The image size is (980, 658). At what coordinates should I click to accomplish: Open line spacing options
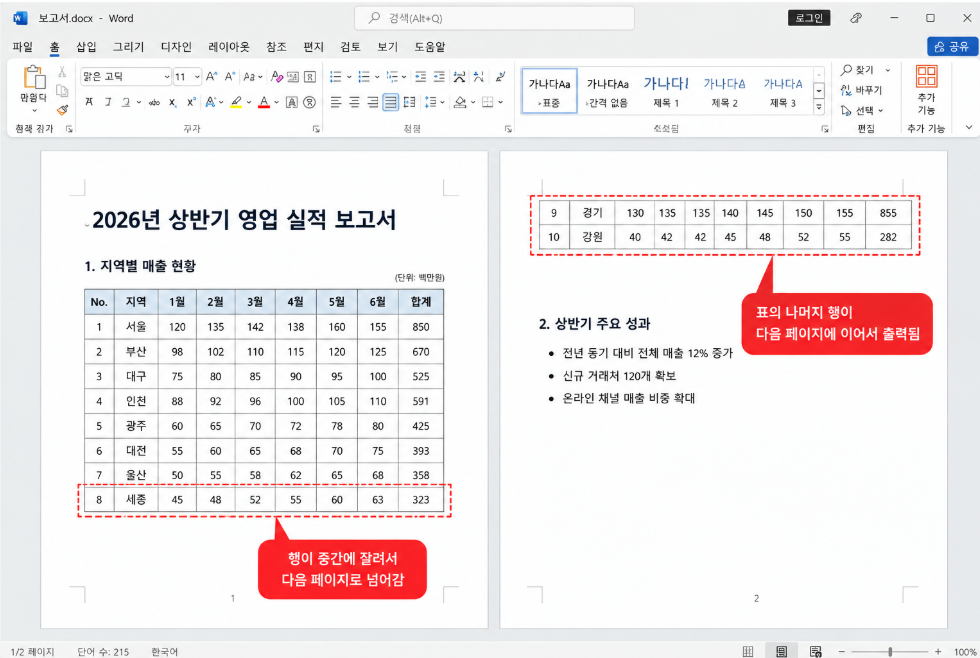[x=433, y=102]
